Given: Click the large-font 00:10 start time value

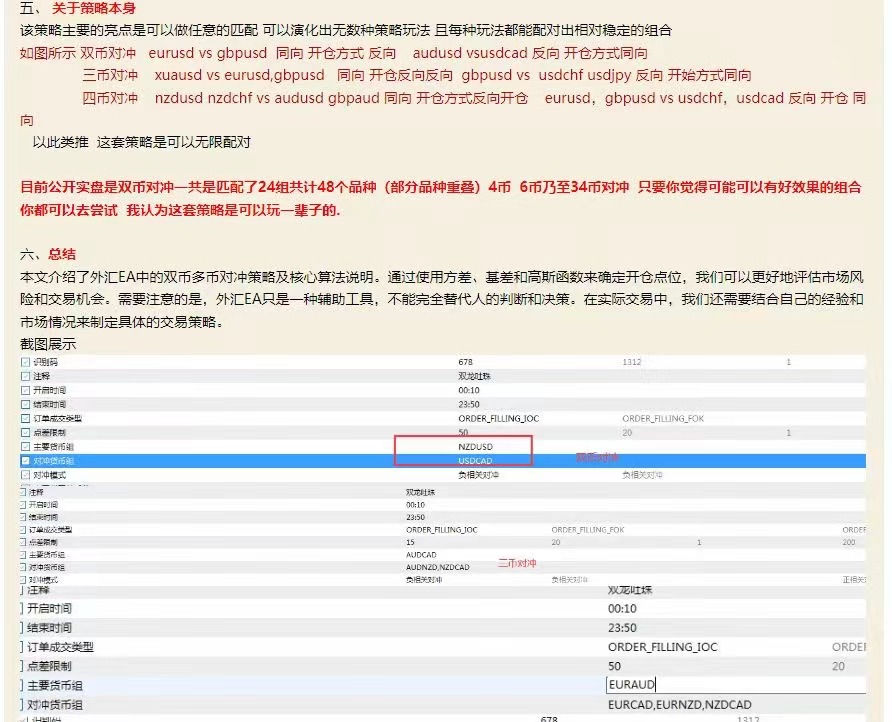Looking at the screenshot, I should pos(622,608).
